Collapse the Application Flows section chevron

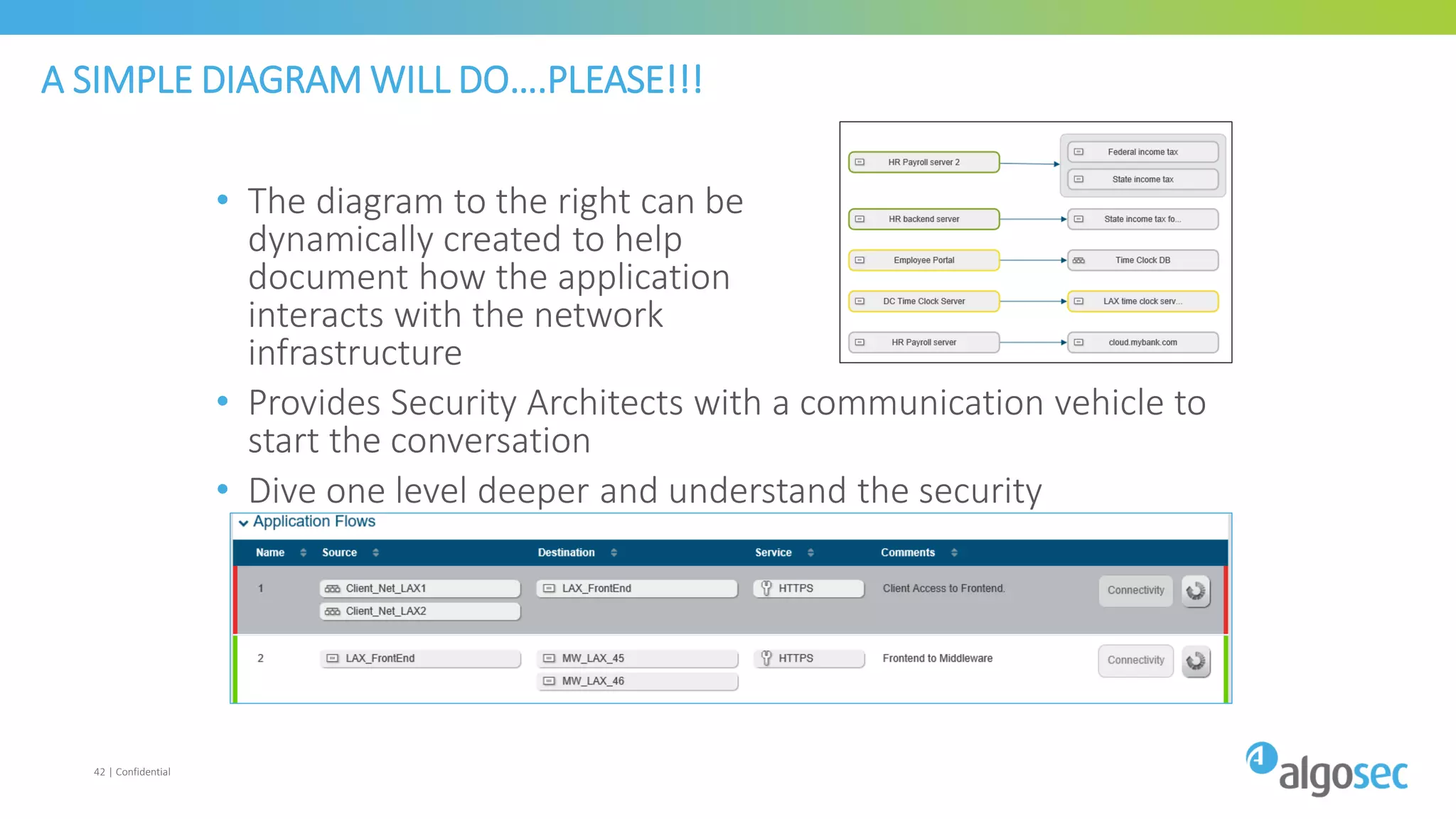[243, 523]
